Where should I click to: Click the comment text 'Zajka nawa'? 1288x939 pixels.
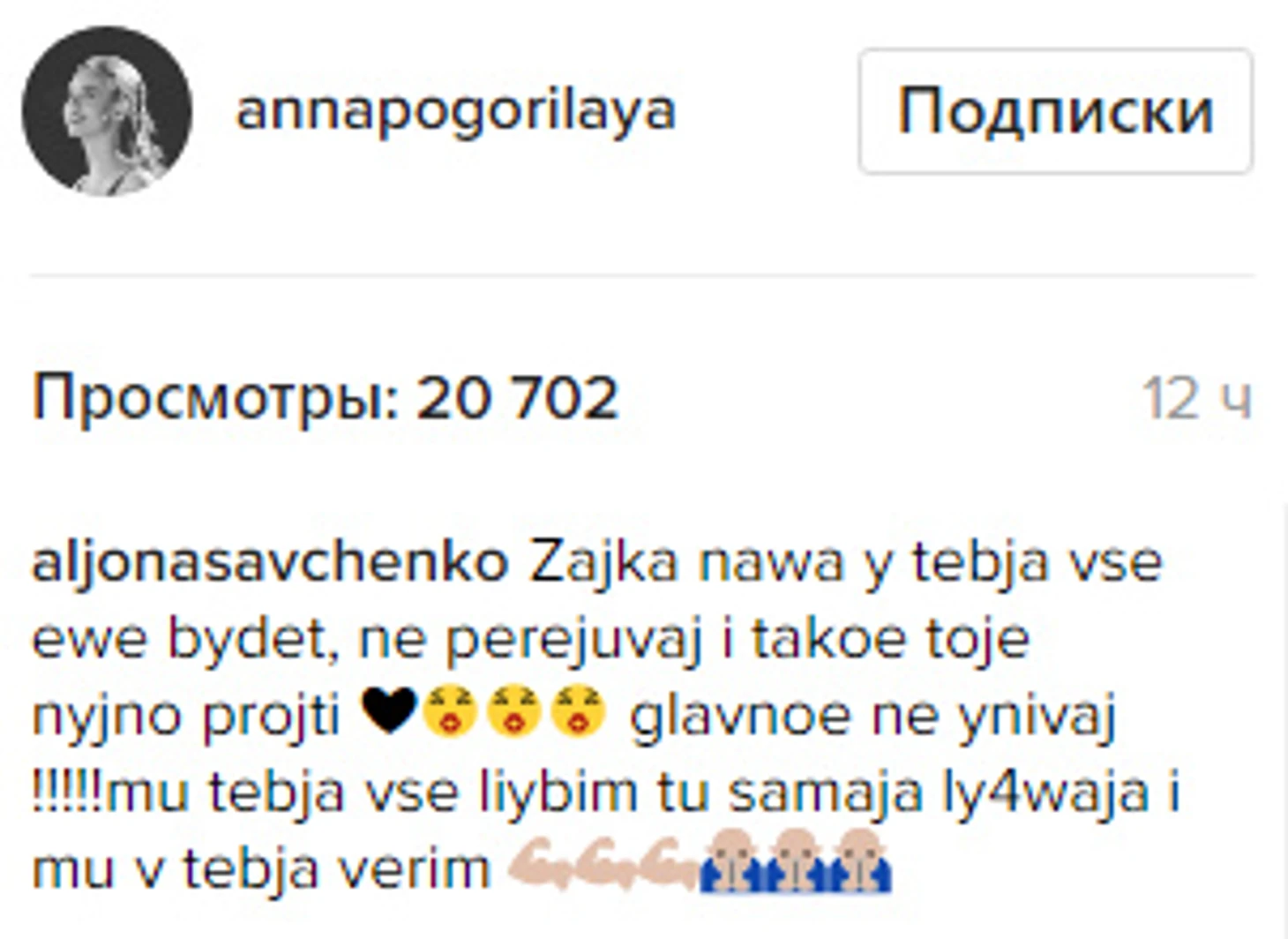(686, 562)
